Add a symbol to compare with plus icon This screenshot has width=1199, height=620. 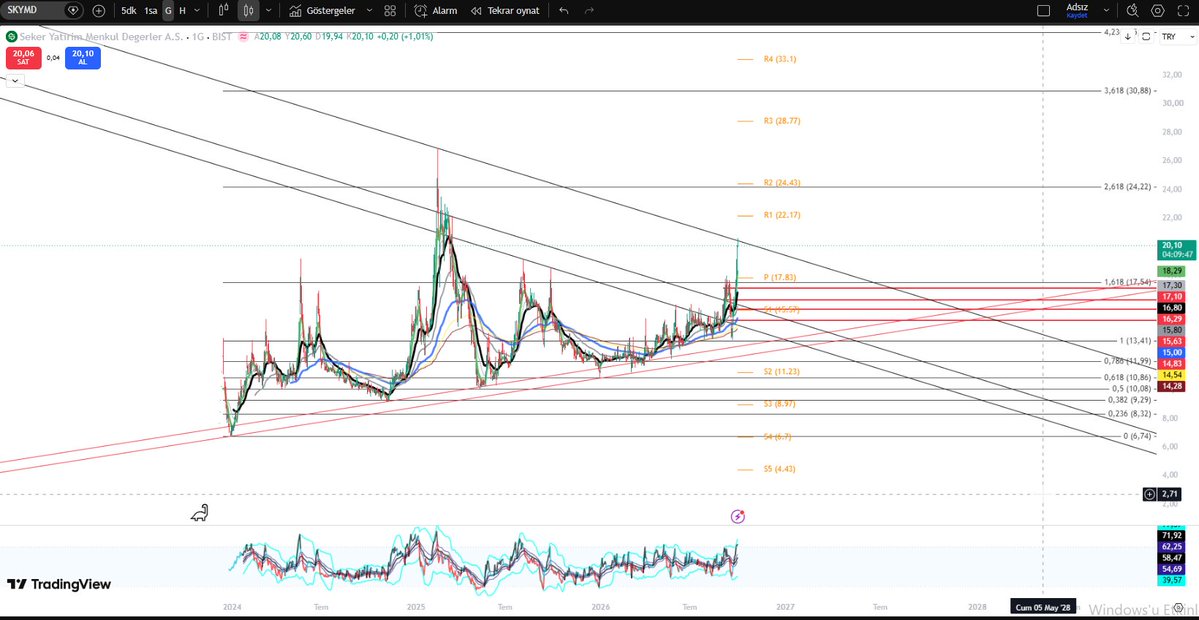(x=99, y=11)
